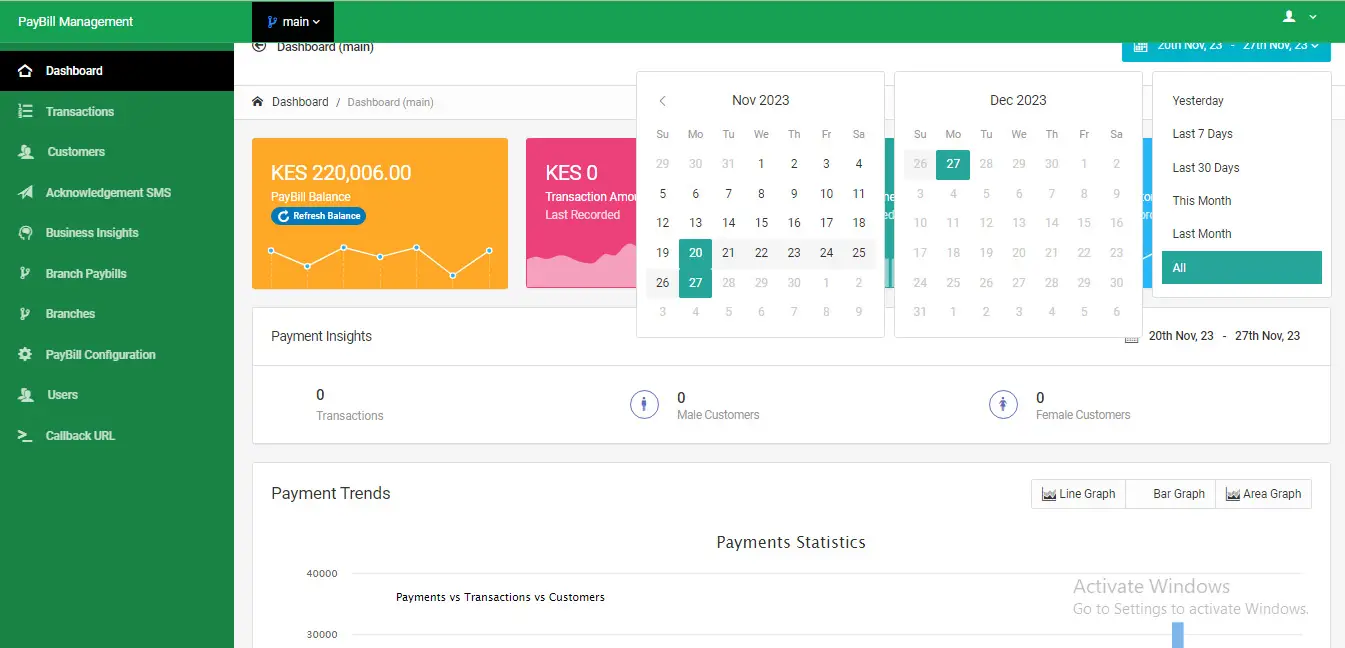Open the user account dropdown menu
This screenshot has width=1345, height=648.
point(1299,17)
